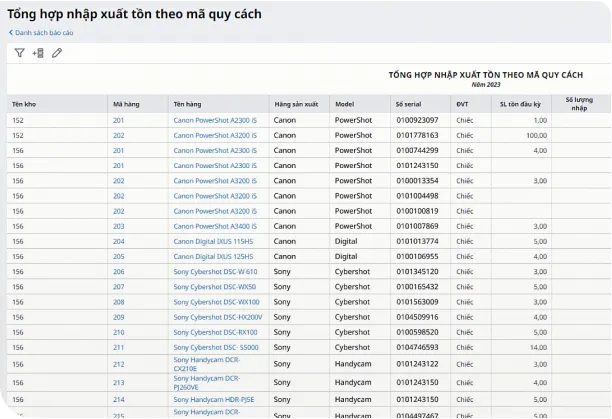Open Canon PowerShot A3400 IS item
The image size is (612, 419).
coord(215,226)
